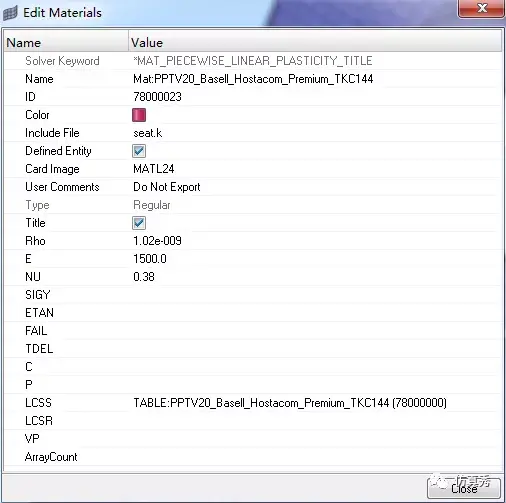This screenshot has width=506, height=503.
Task: Select the Solver Keyword *MAT_PIECEWISE_LINEAR_PLASTICITY_TITLE text
Action: click(253, 61)
